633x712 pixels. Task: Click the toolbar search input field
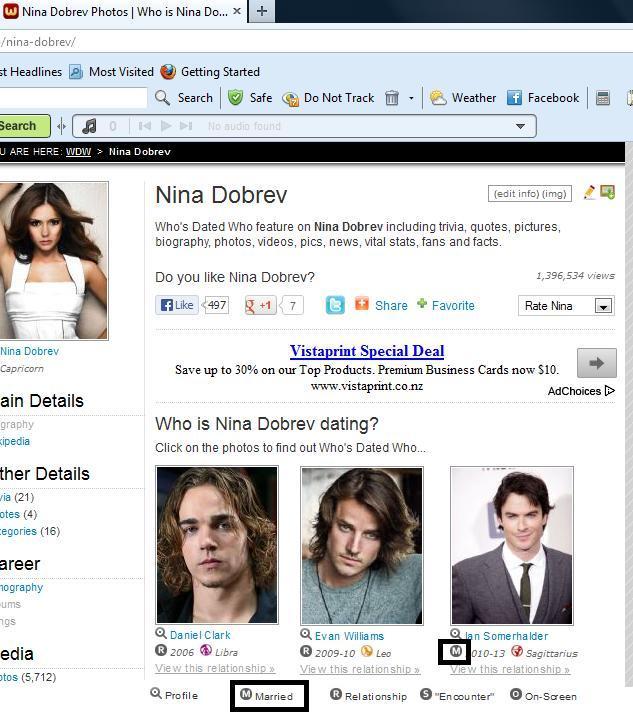[73, 98]
